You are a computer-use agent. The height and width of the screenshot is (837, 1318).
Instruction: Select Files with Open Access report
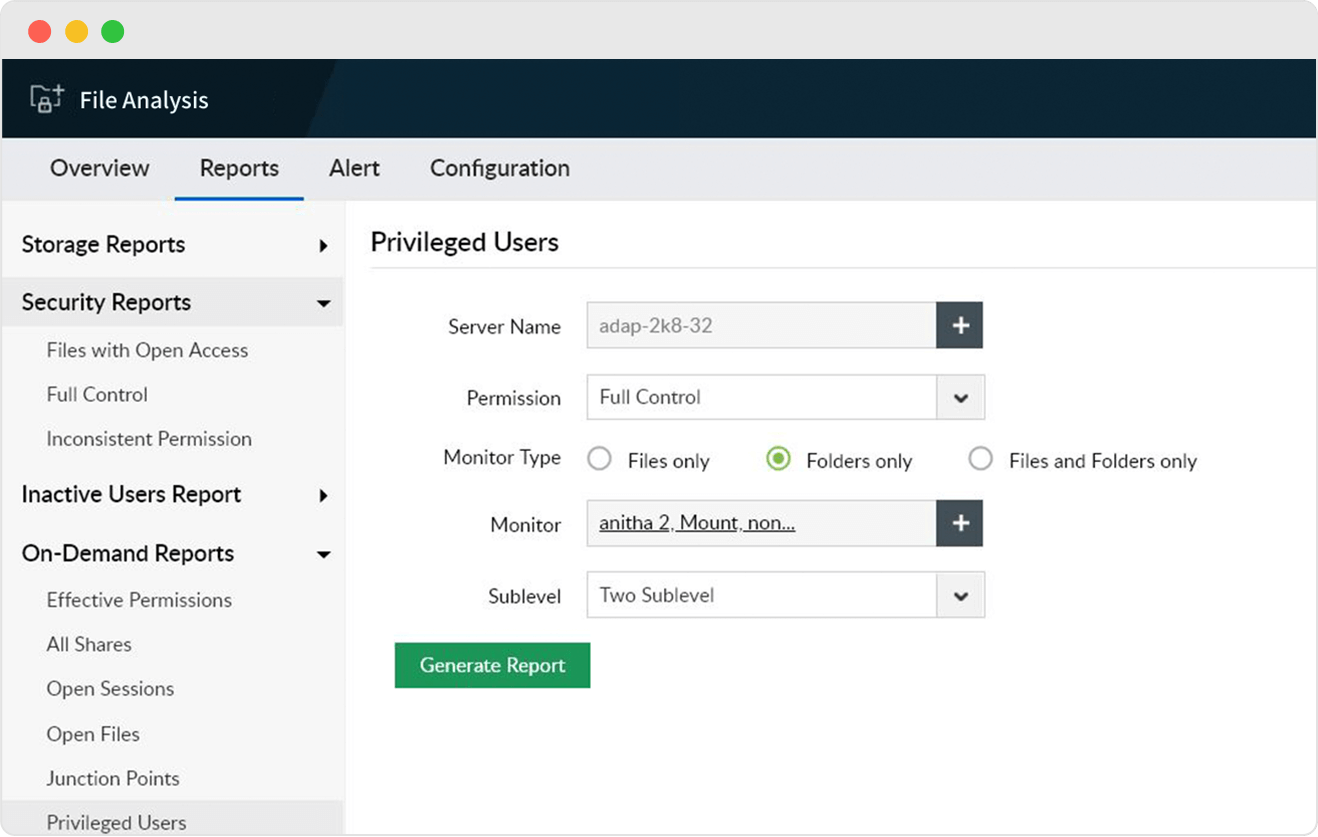click(x=147, y=350)
